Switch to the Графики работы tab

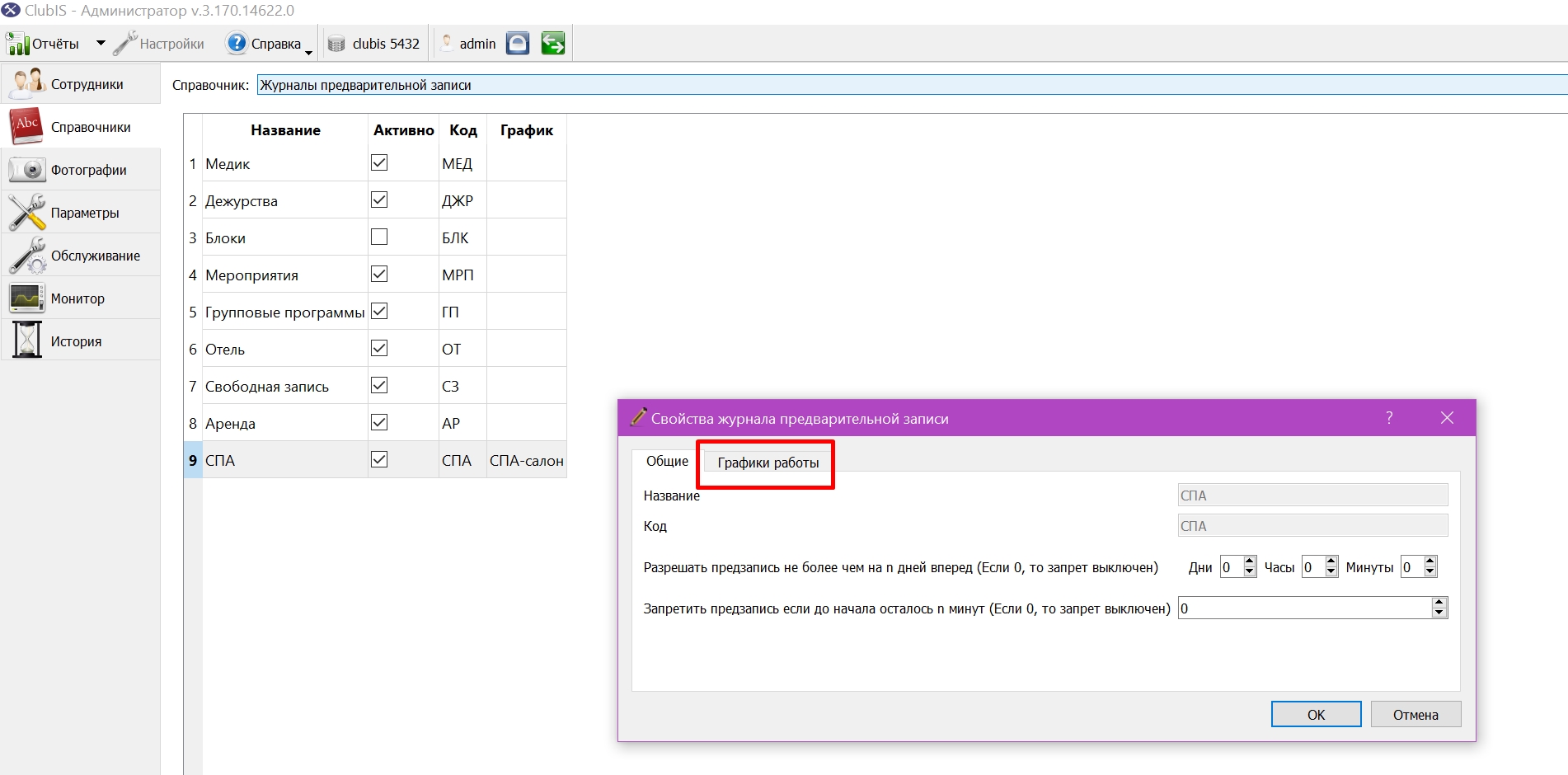pos(768,463)
